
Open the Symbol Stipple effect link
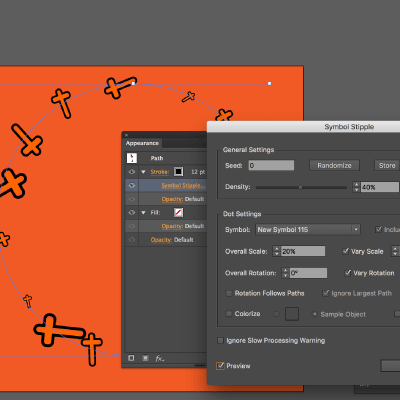tap(183, 185)
